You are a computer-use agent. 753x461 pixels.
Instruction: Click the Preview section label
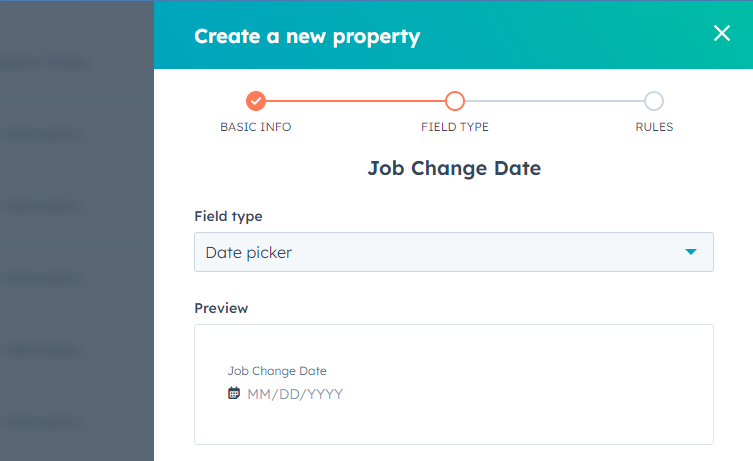[x=221, y=308]
